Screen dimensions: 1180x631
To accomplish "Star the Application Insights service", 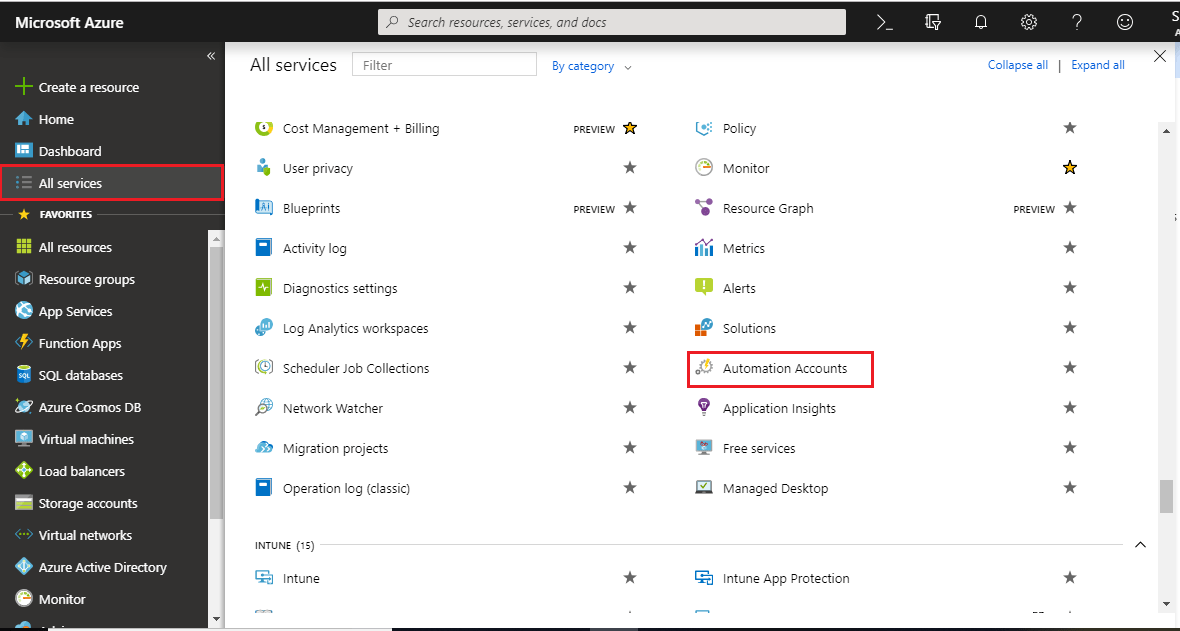I will (x=1069, y=408).
